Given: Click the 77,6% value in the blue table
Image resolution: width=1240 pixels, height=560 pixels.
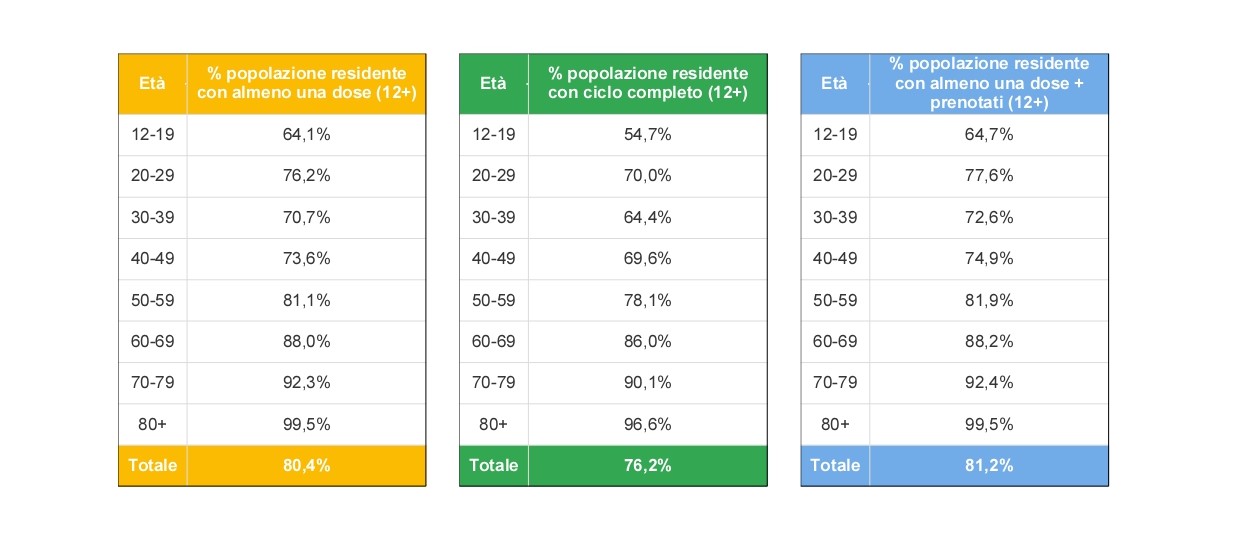Looking at the screenshot, I should (989, 176).
